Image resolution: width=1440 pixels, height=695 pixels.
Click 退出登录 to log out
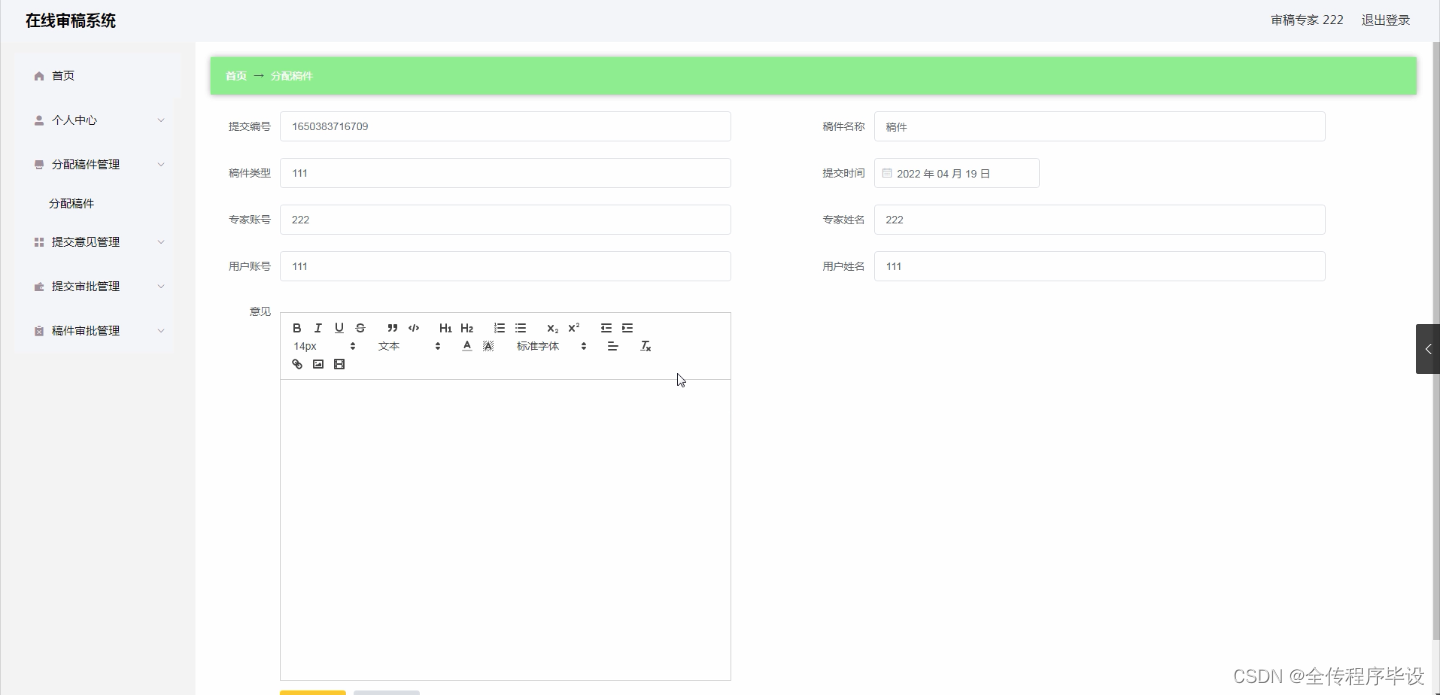click(x=1385, y=19)
